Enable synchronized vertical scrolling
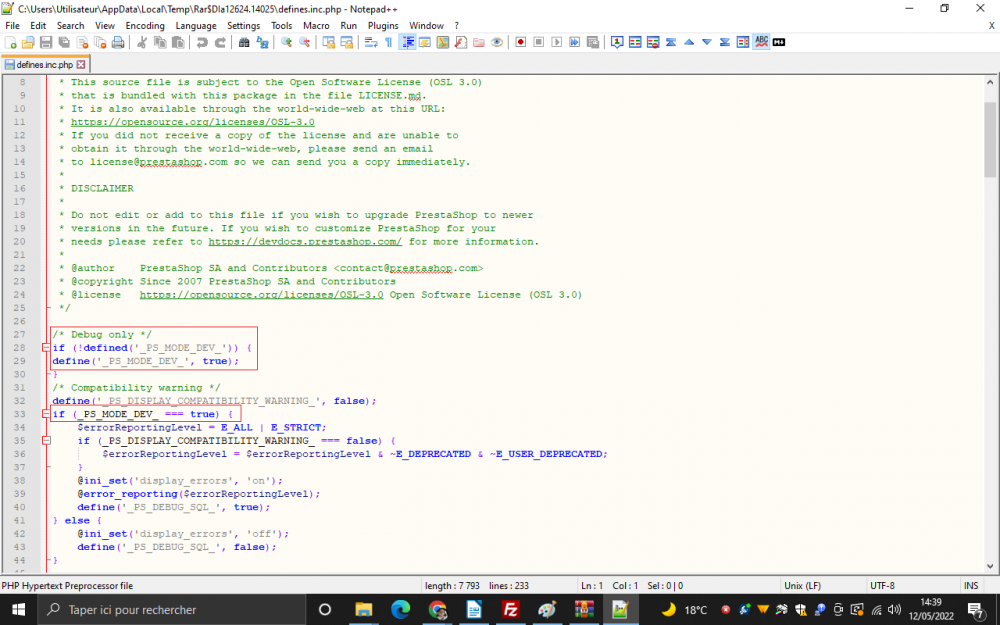The height and width of the screenshot is (625, 1000). click(x=326, y=44)
